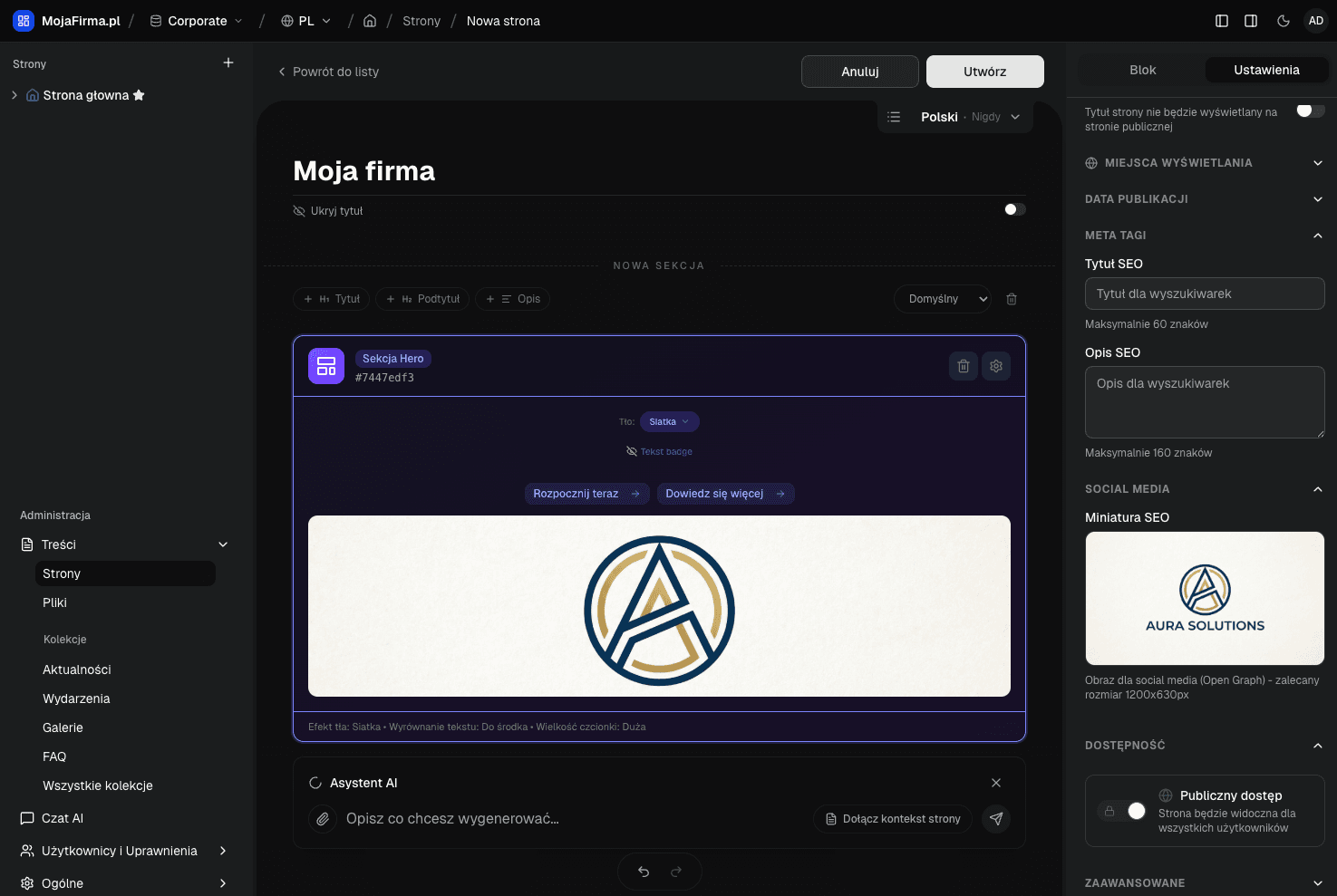
Task: Click the Utwórz button
Action: click(x=985, y=72)
